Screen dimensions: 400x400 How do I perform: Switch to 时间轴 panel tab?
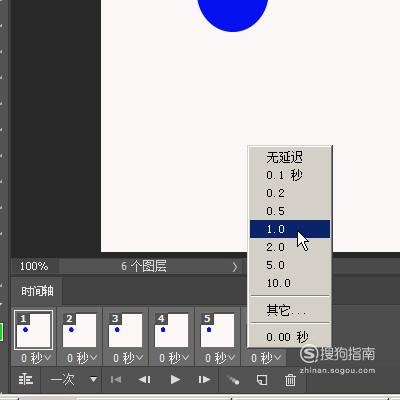click(37, 291)
